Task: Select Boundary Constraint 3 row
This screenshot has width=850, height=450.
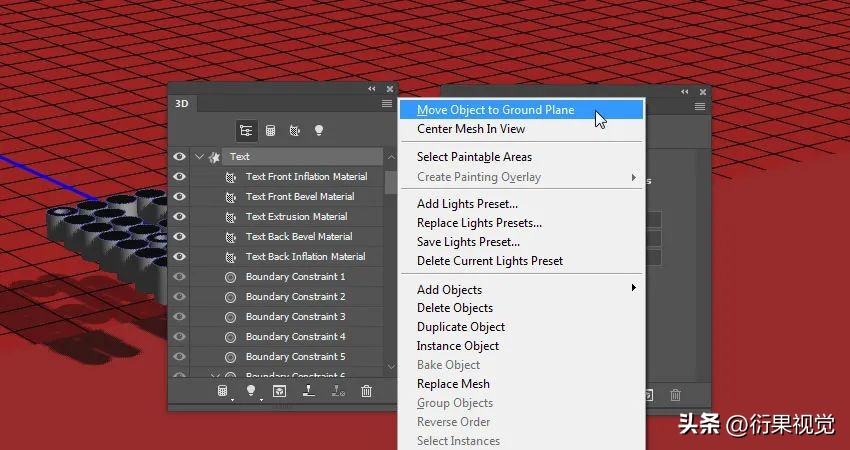Action: pyautogui.click(x=287, y=317)
